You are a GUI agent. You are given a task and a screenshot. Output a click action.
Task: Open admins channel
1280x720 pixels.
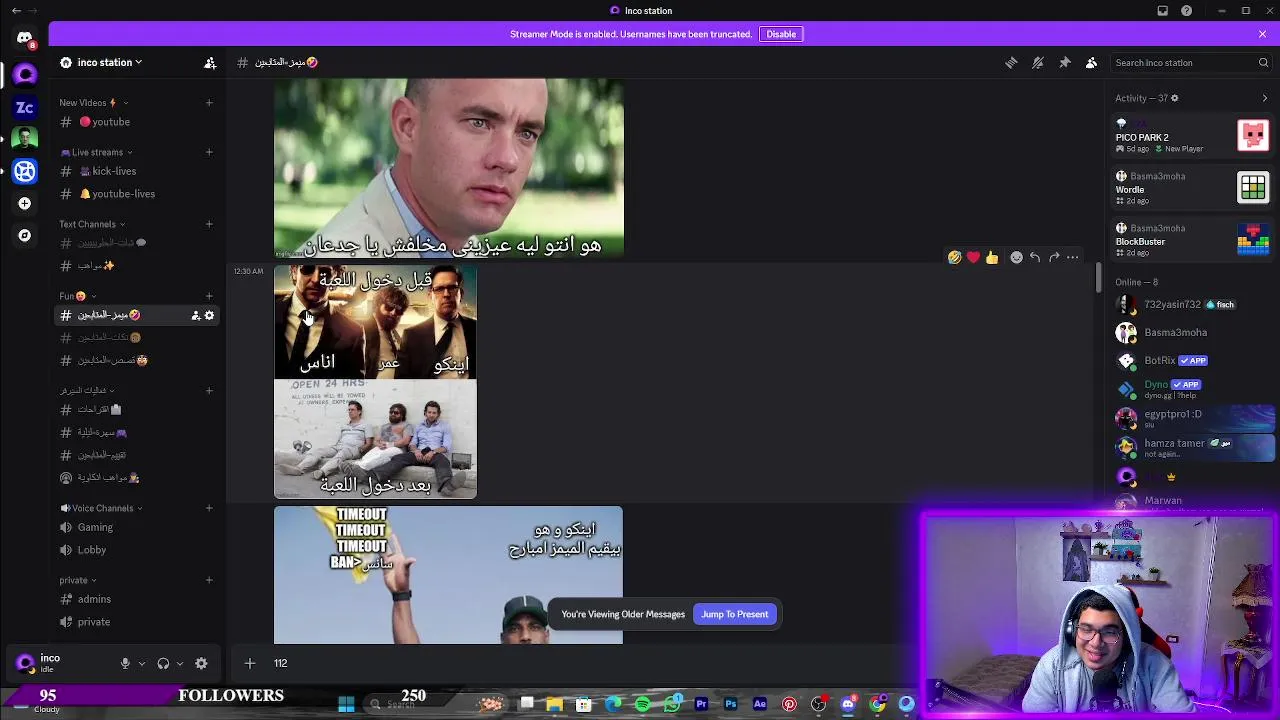tap(137, 599)
